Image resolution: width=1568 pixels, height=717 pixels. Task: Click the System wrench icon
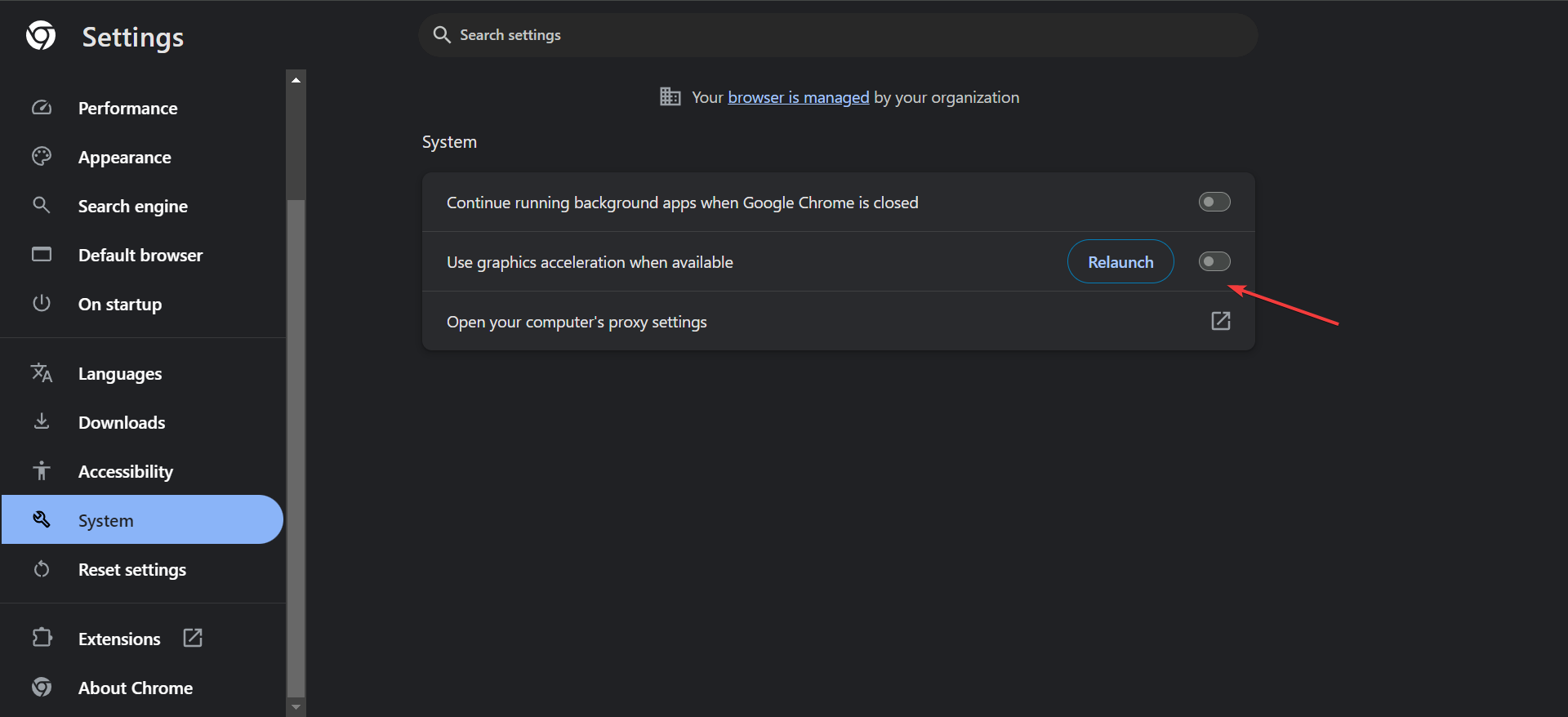[x=42, y=519]
